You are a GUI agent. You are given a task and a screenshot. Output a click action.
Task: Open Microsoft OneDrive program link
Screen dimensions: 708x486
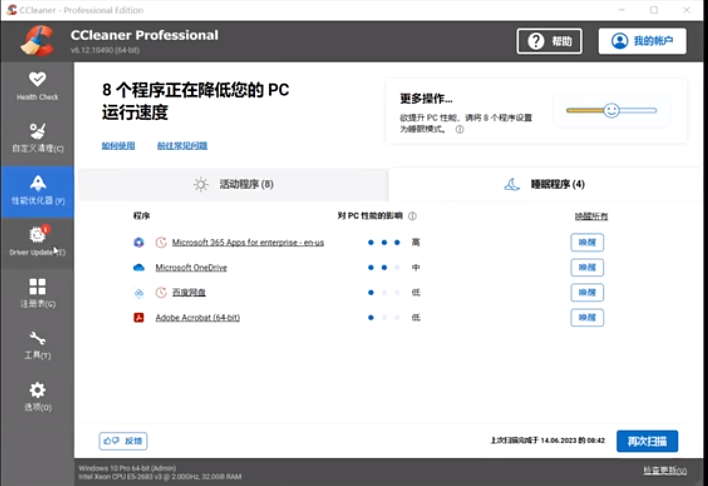191,267
